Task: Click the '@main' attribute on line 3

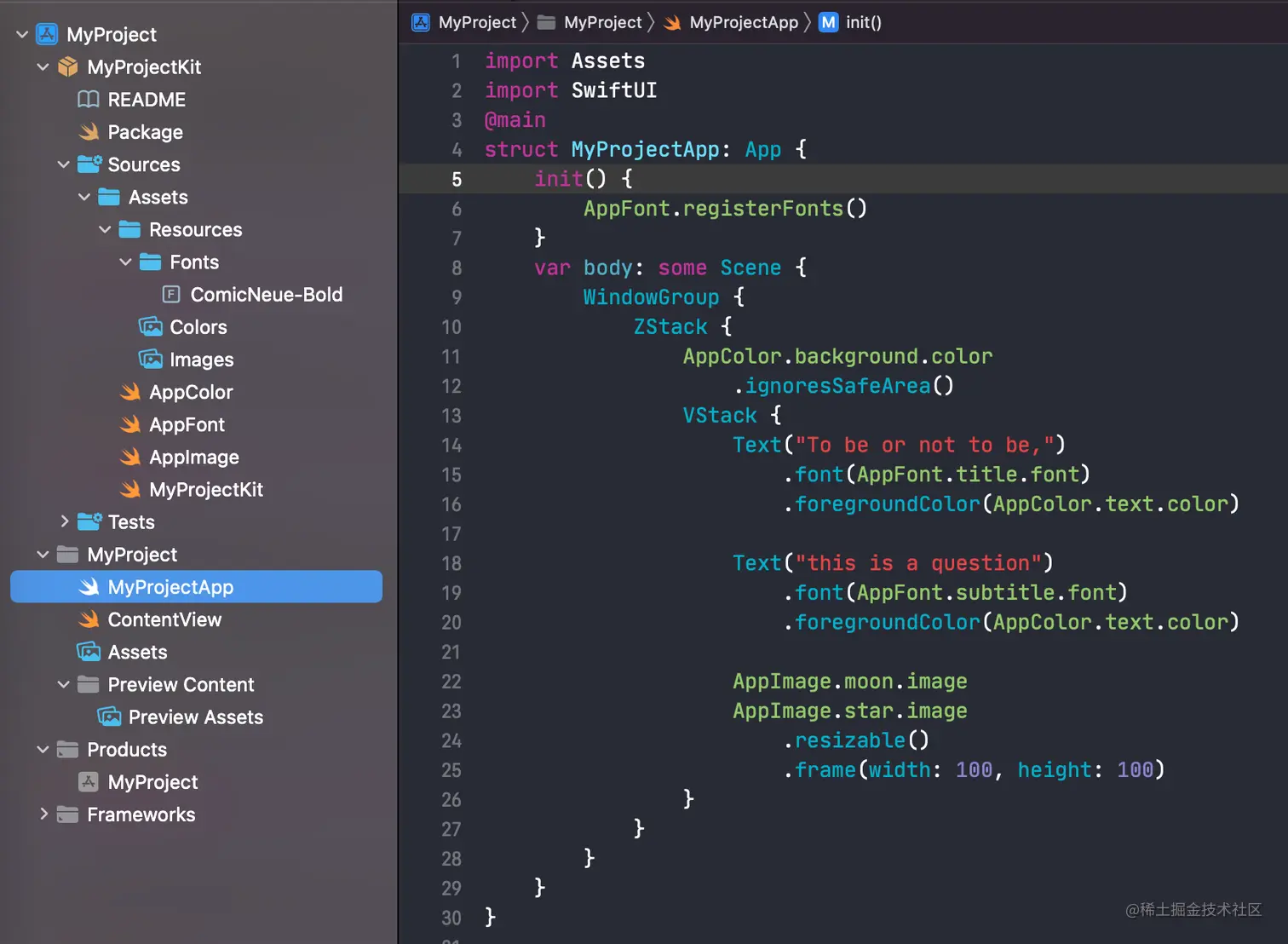Action: point(515,119)
